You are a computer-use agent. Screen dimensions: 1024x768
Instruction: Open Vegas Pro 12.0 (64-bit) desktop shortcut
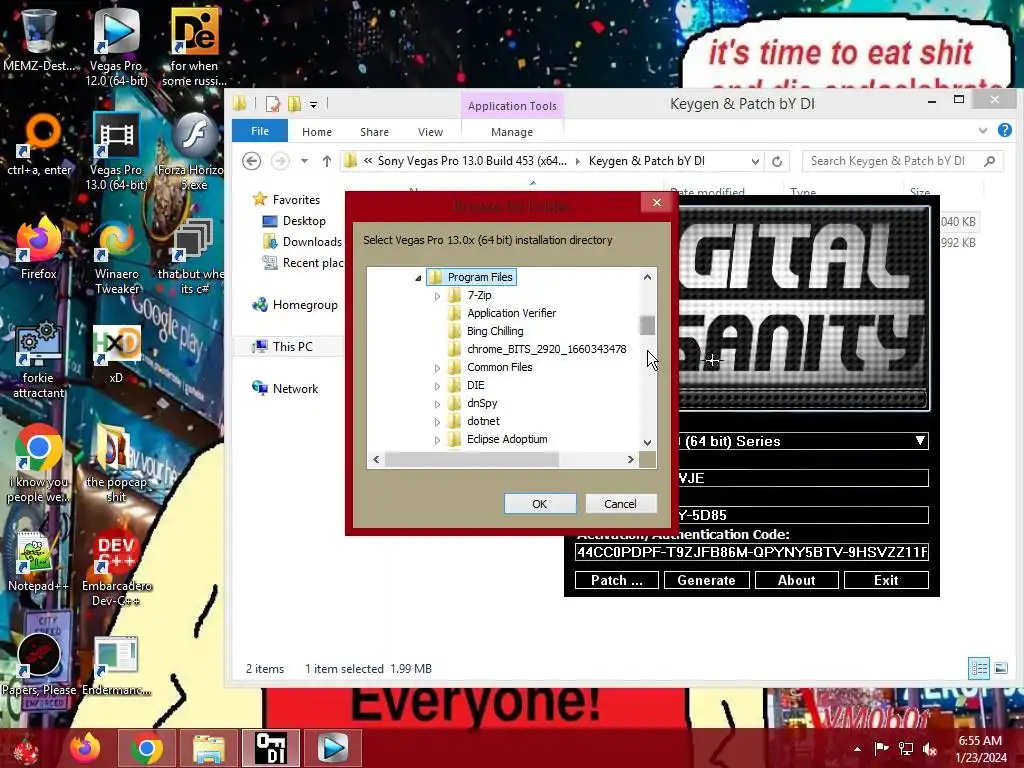coord(116,47)
